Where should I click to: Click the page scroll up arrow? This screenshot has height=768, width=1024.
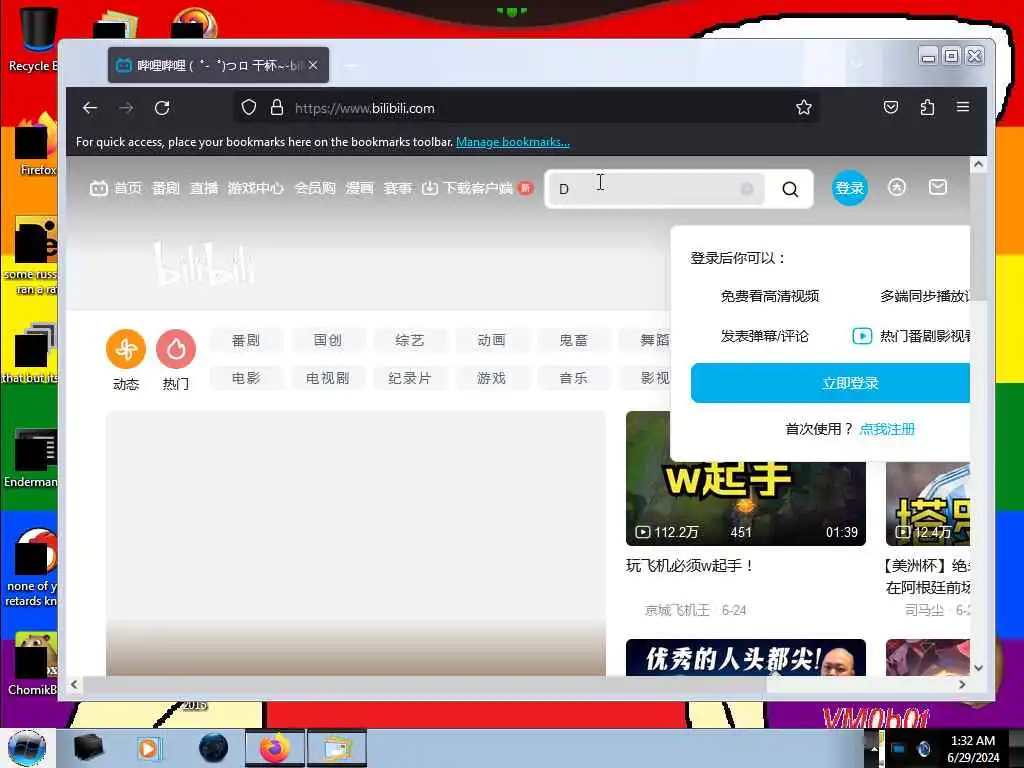click(978, 164)
